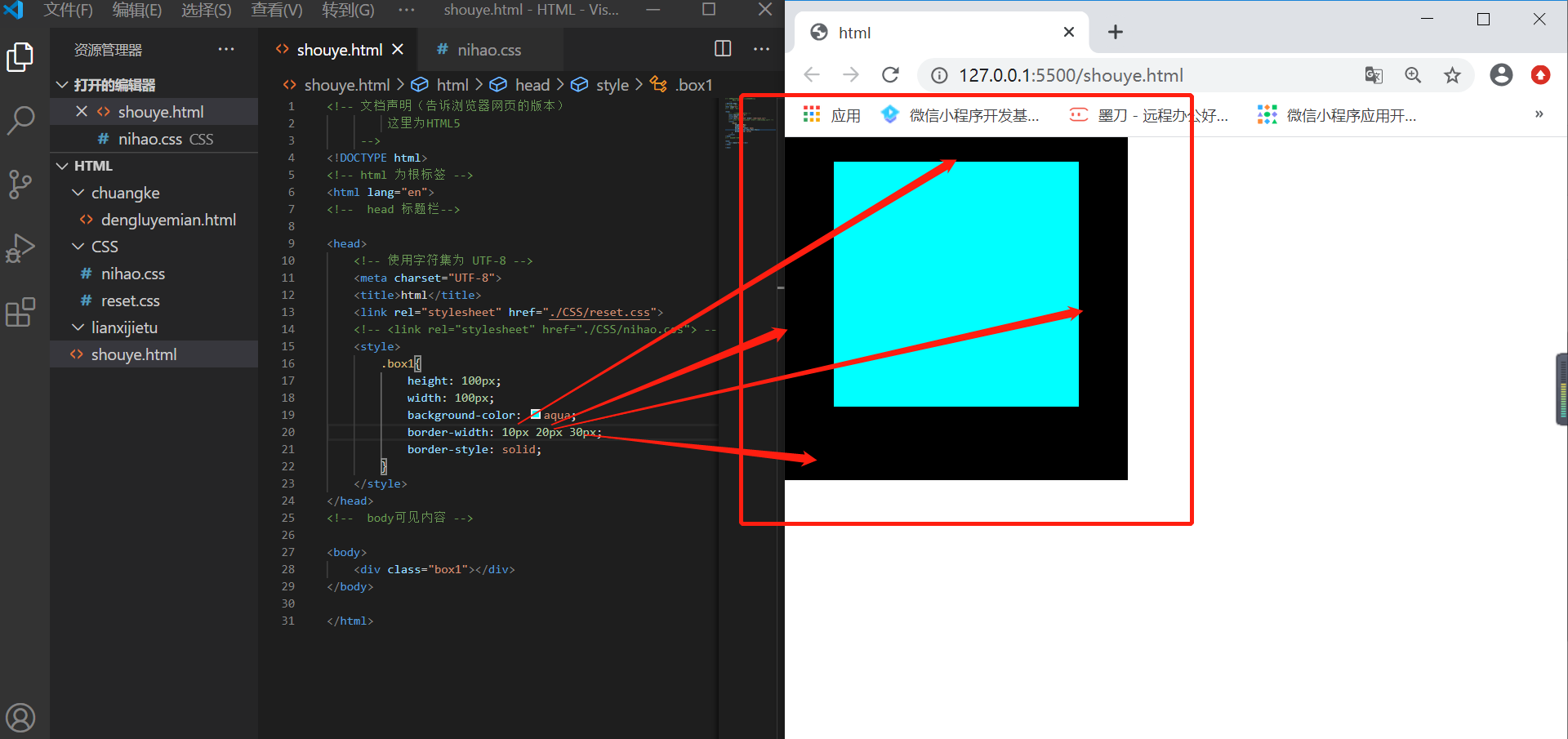Screen dimensions: 1568x739
Task: View site information icon in address bar
Action: pos(939,75)
